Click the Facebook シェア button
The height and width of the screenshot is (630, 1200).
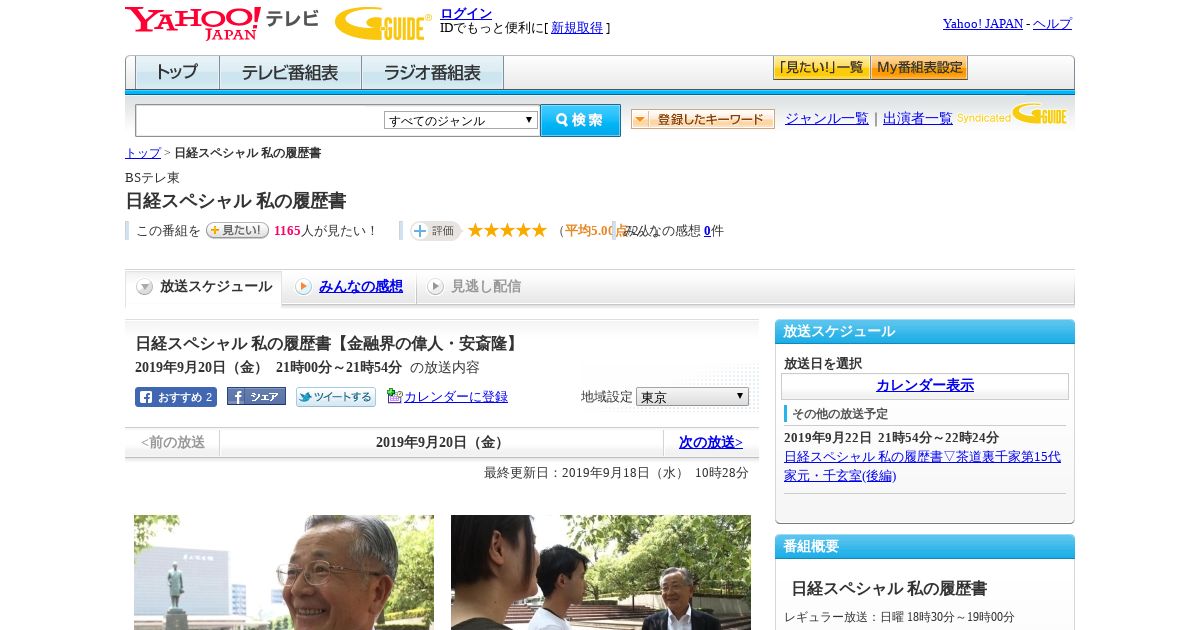tap(256, 396)
